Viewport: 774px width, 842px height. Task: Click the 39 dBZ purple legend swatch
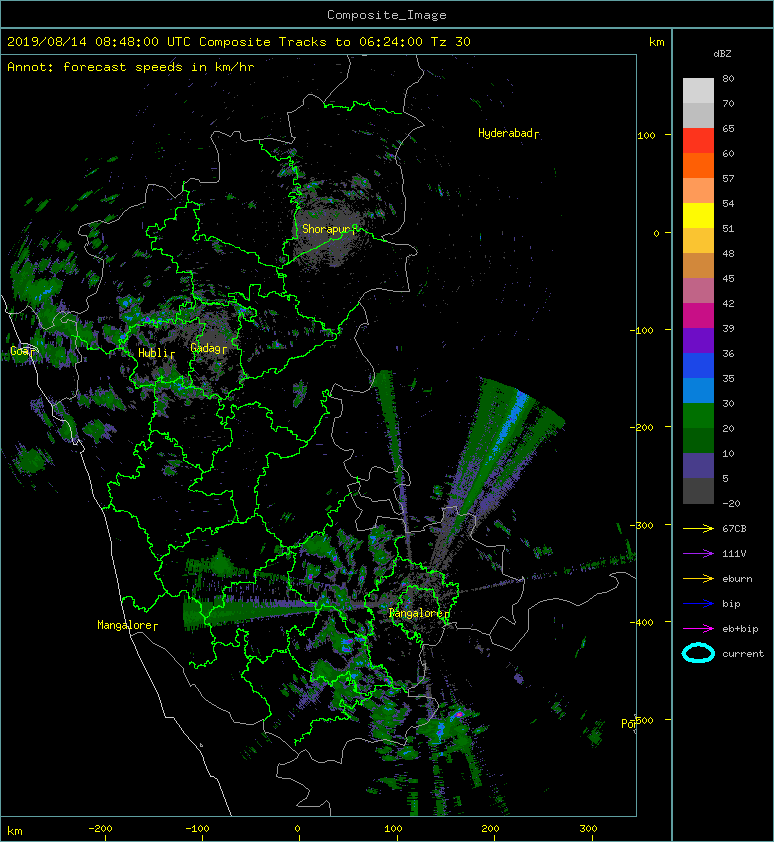pos(698,340)
